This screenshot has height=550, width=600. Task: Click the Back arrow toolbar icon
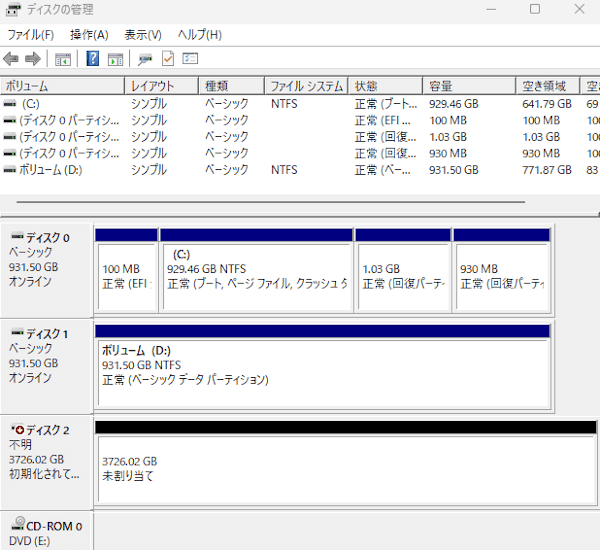11,59
